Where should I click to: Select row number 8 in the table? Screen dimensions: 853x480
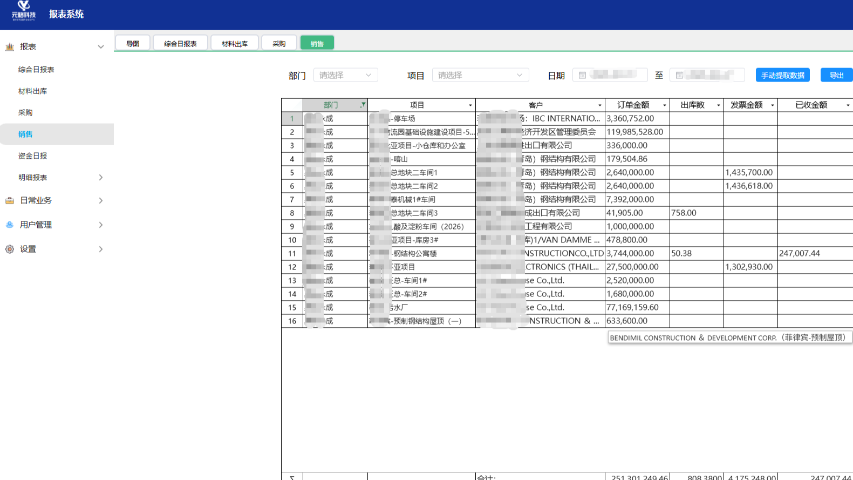(x=292, y=213)
